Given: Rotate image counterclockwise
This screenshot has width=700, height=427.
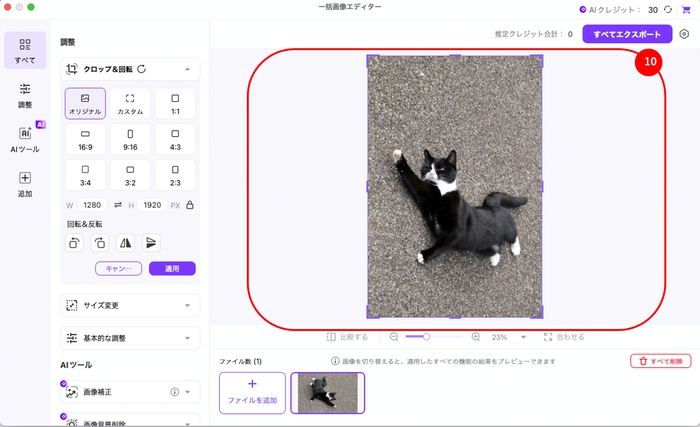Looking at the screenshot, I should (74, 243).
